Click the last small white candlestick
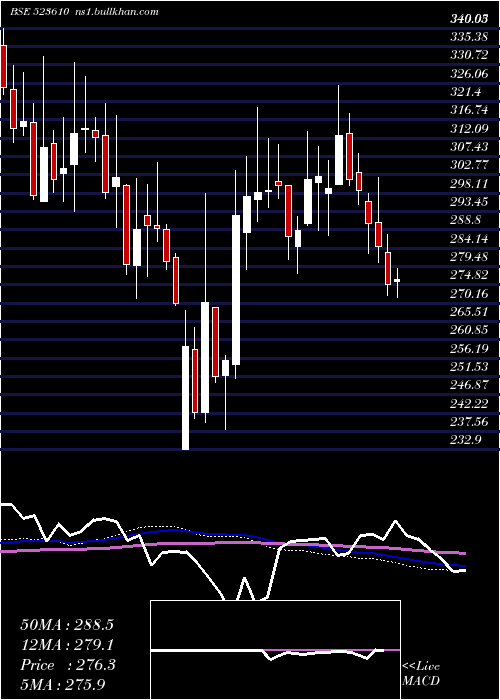The width and height of the screenshot is (500, 700). tap(397, 280)
